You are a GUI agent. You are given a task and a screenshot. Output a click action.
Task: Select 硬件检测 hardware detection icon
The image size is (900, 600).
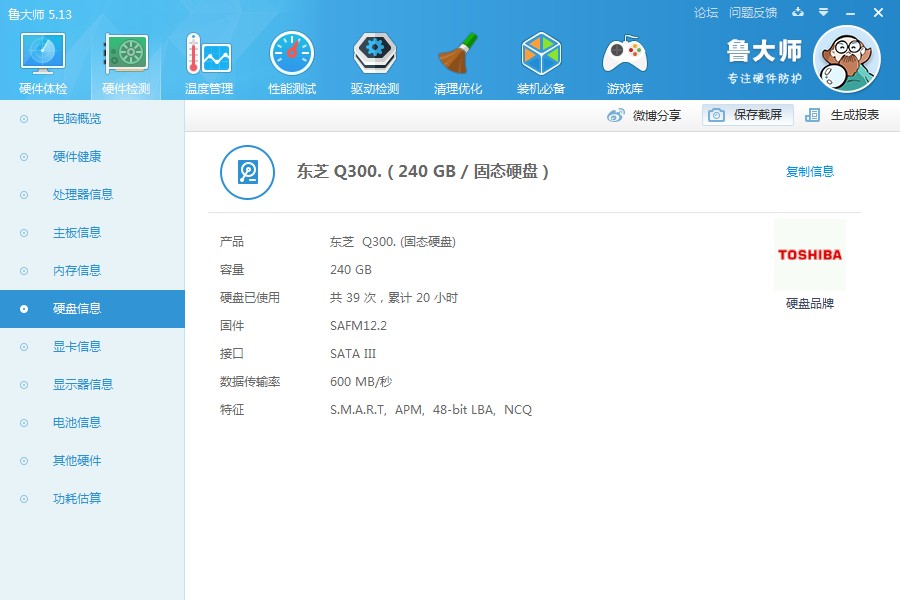126,63
